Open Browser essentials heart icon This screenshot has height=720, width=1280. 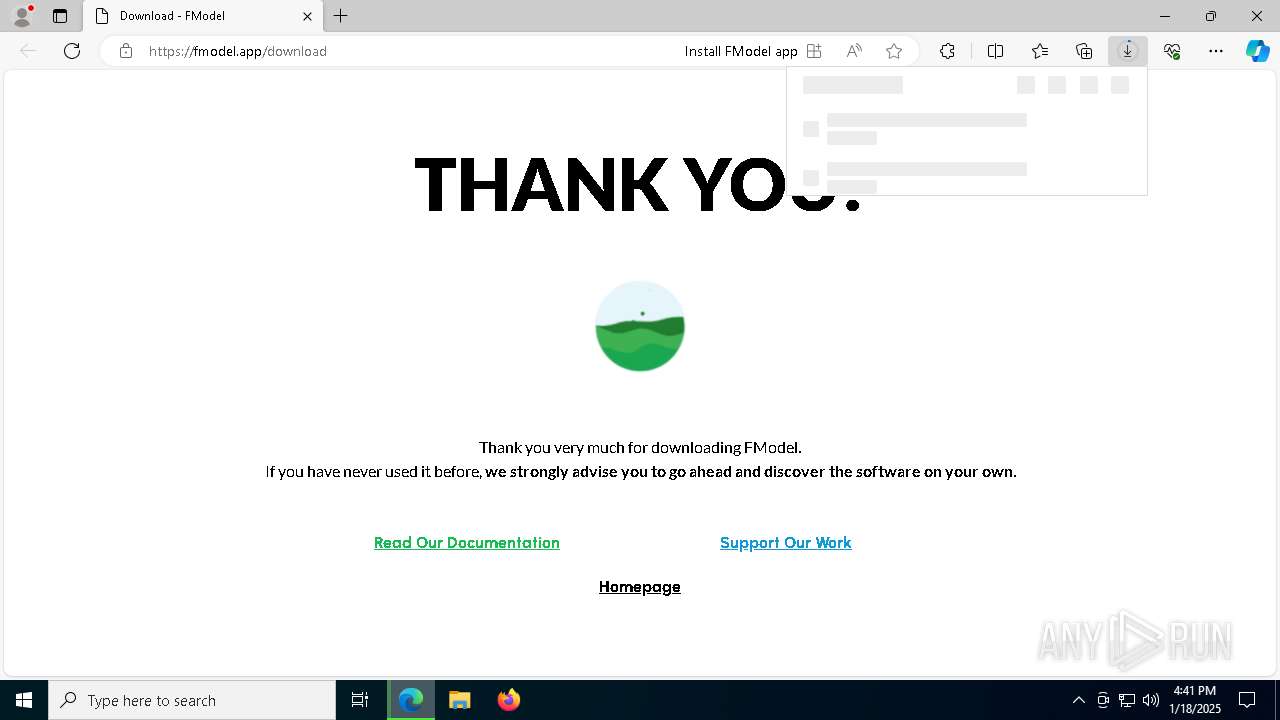coord(1172,51)
